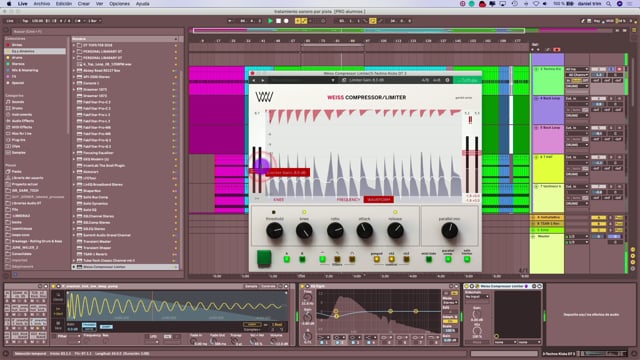Adjust the Weiss parallel mix knob
The image size is (640, 360).
coord(449,231)
